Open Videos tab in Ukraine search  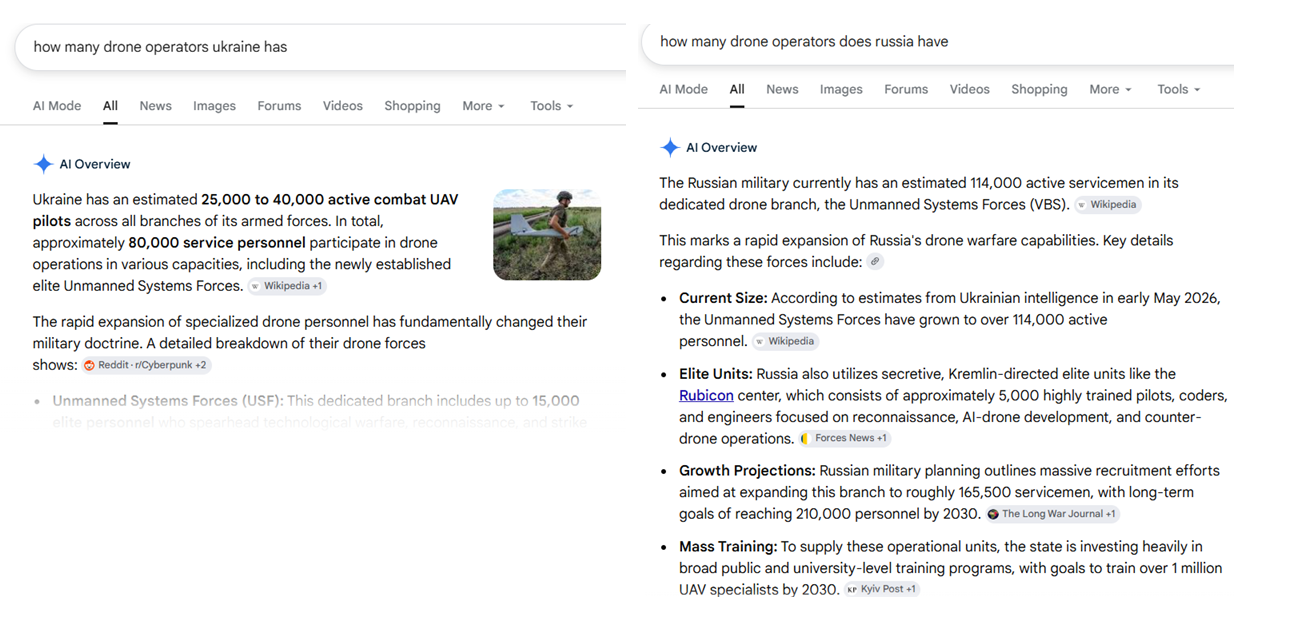click(x=342, y=106)
